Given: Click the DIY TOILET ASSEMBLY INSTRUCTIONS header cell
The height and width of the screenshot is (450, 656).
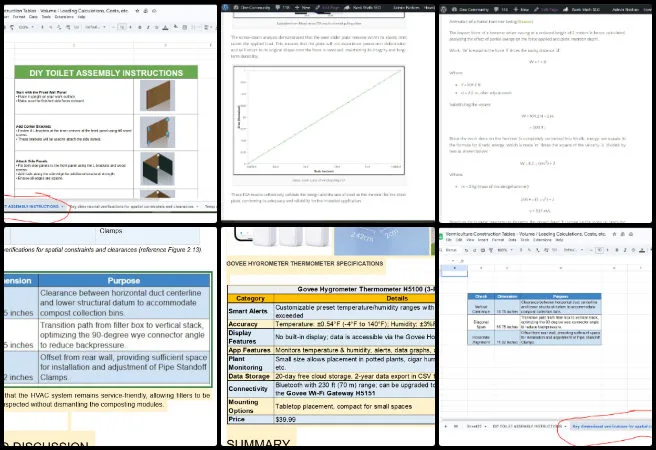Looking at the screenshot, I should [106, 73].
